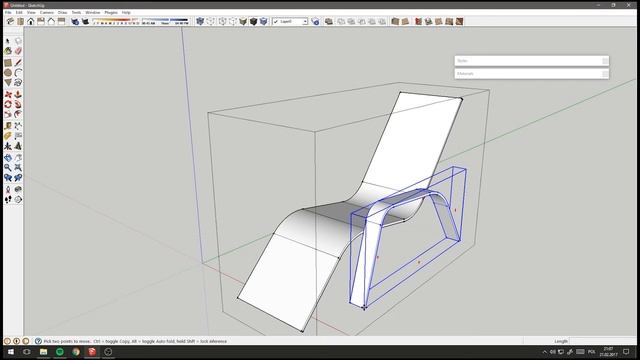Activate the Orbit camera tool
This screenshot has height=360, width=640.
(8, 158)
